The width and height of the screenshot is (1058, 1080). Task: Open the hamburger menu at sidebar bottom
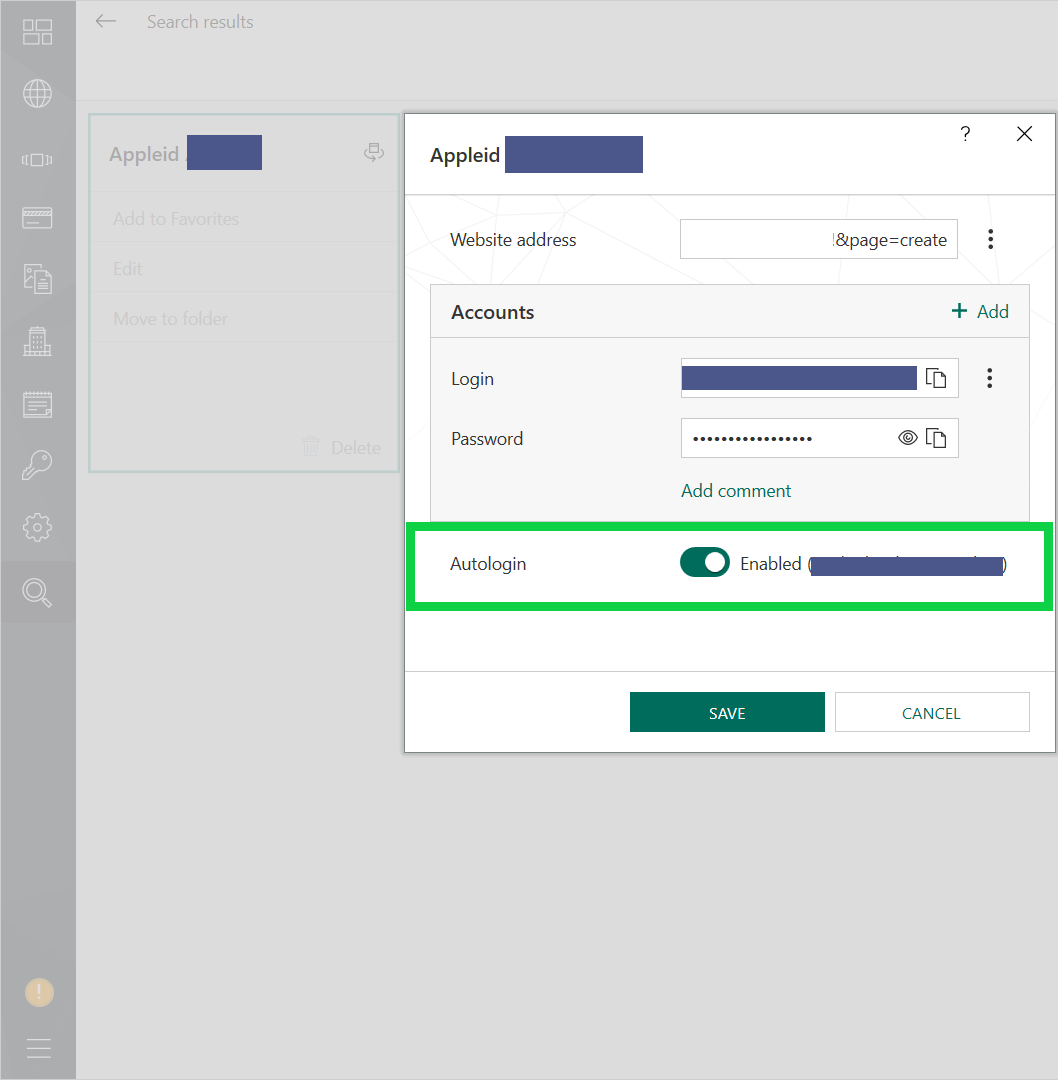coord(39,1048)
